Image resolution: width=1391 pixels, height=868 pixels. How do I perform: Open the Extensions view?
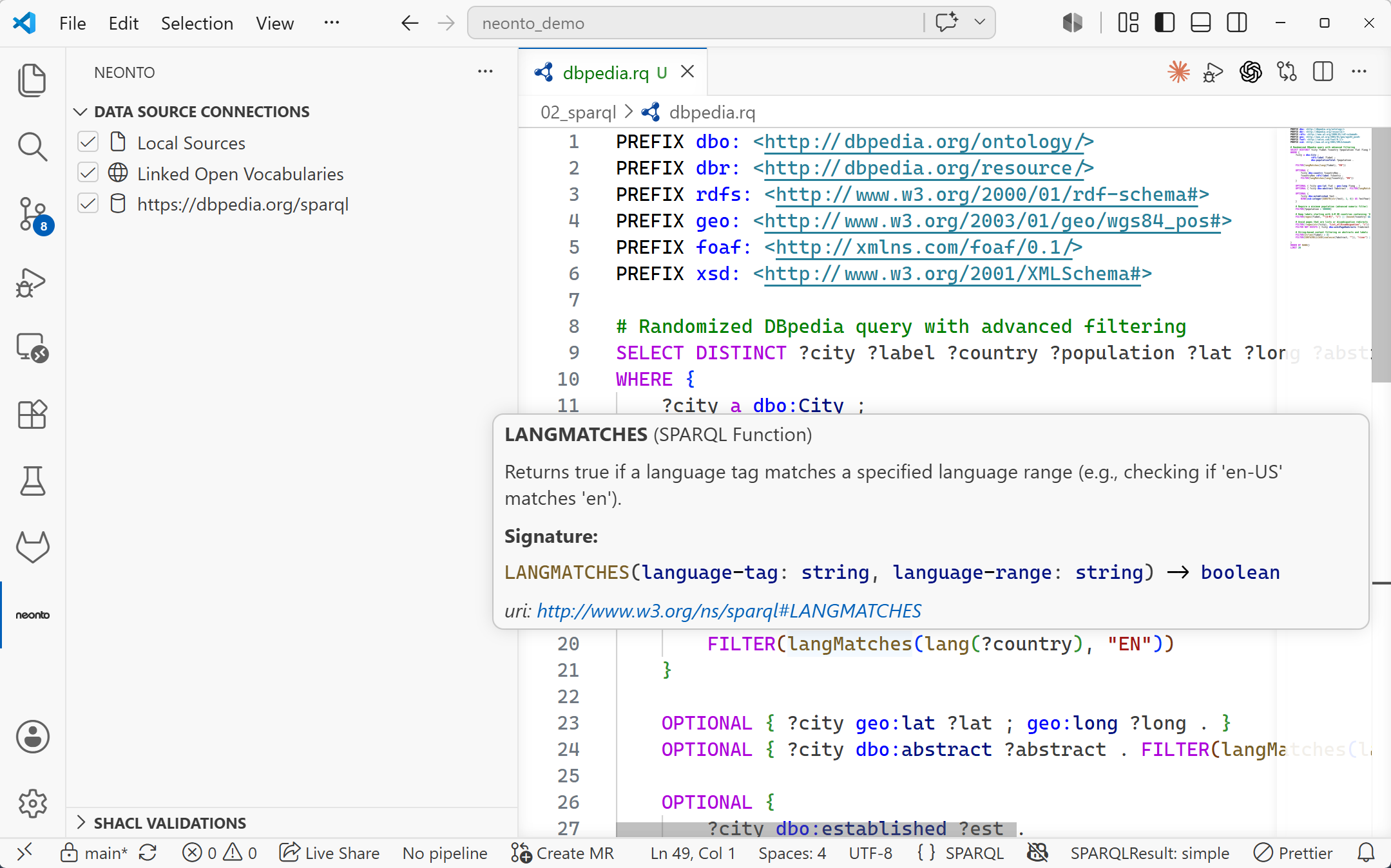point(32,415)
